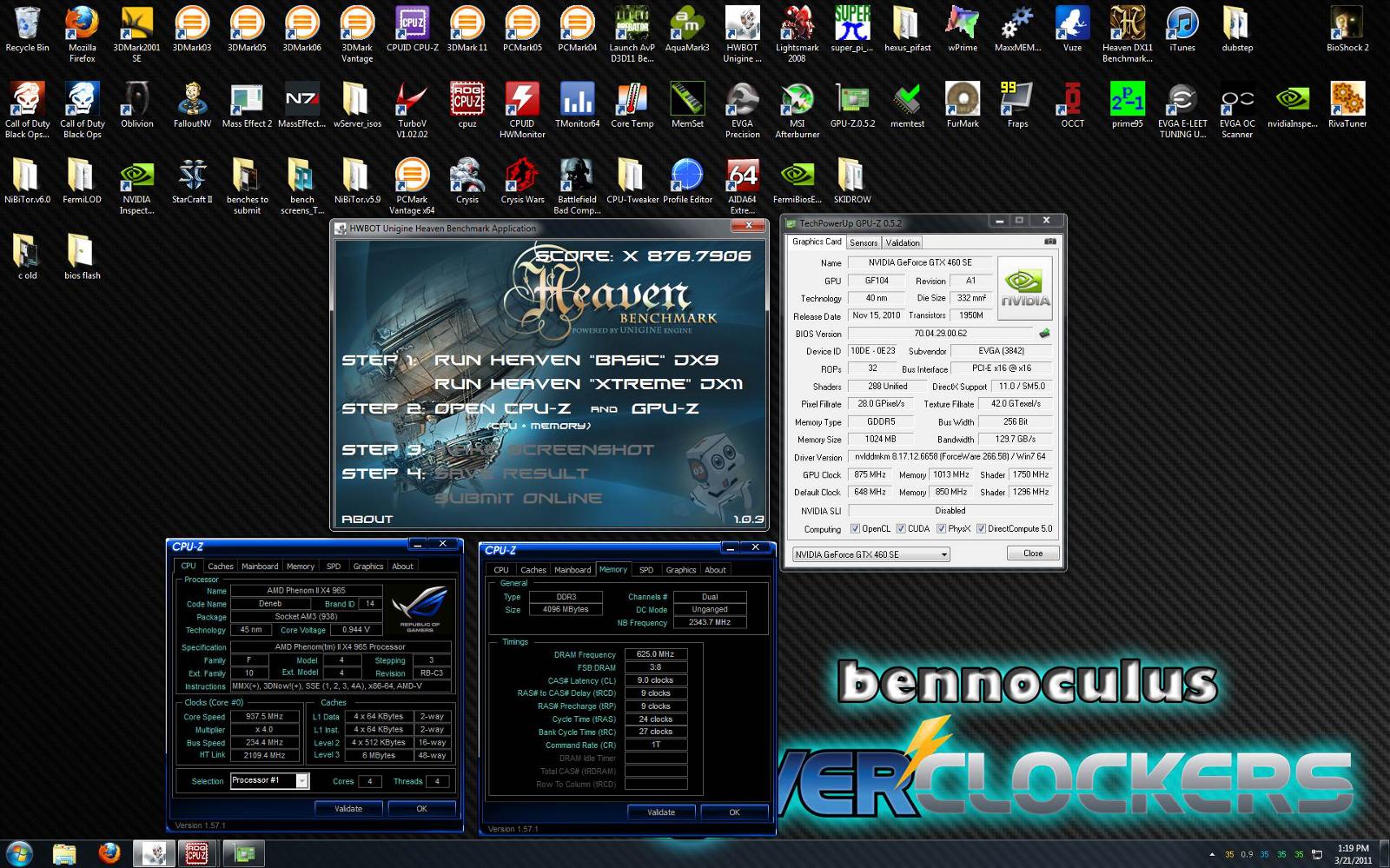The image size is (1390, 868).
Task: Click OK in the CPU-Z Memory window
Action: tap(734, 812)
